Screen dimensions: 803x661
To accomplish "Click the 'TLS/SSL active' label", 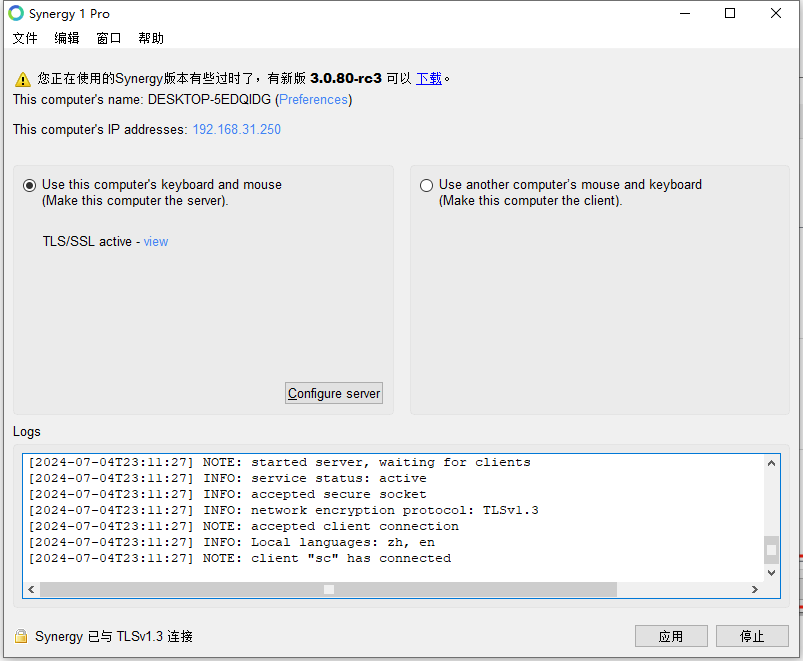I will [87, 242].
